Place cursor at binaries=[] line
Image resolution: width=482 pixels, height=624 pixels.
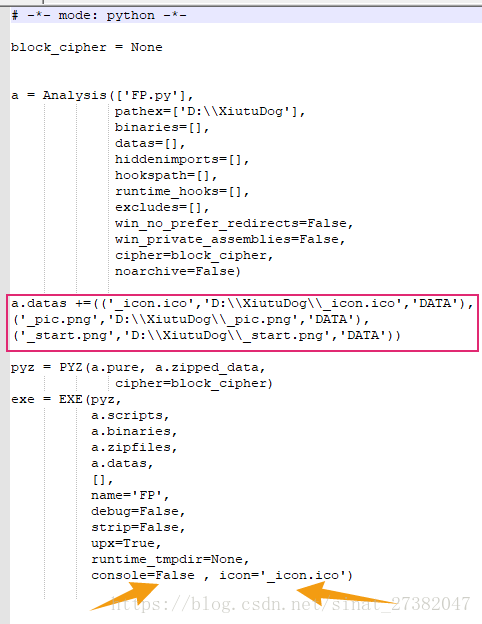(162, 127)
